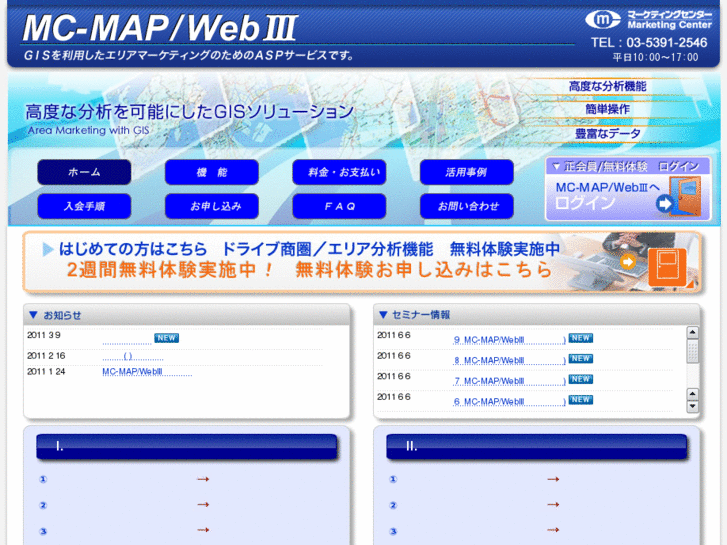
Task: Open the FAQ button
Action: pos(339,206)
